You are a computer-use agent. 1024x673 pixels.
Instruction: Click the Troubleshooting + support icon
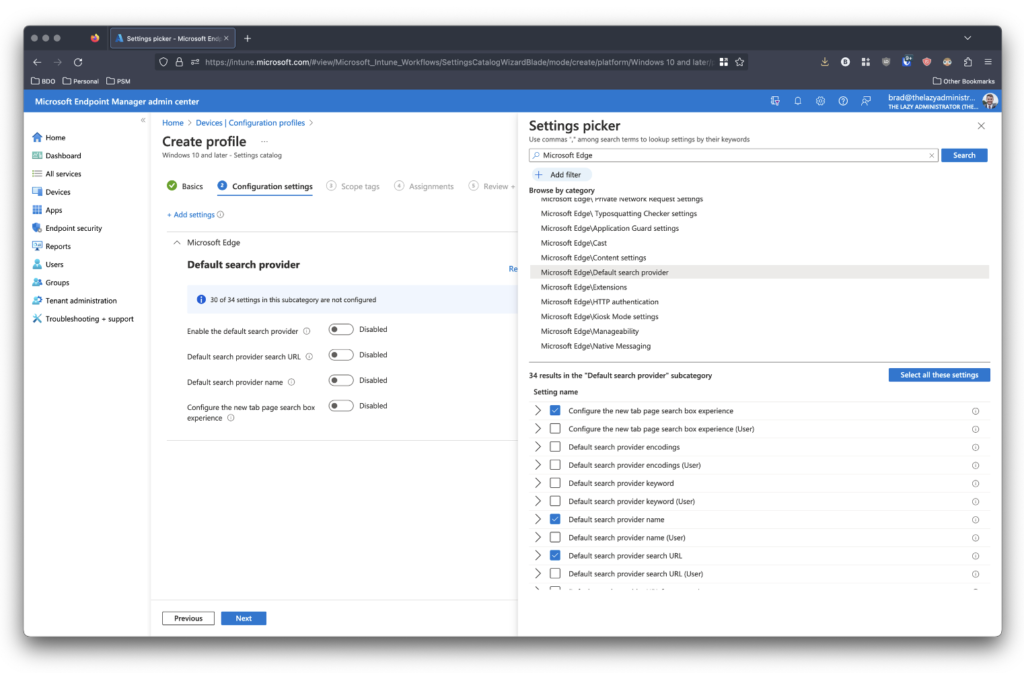tap(37, 319)
